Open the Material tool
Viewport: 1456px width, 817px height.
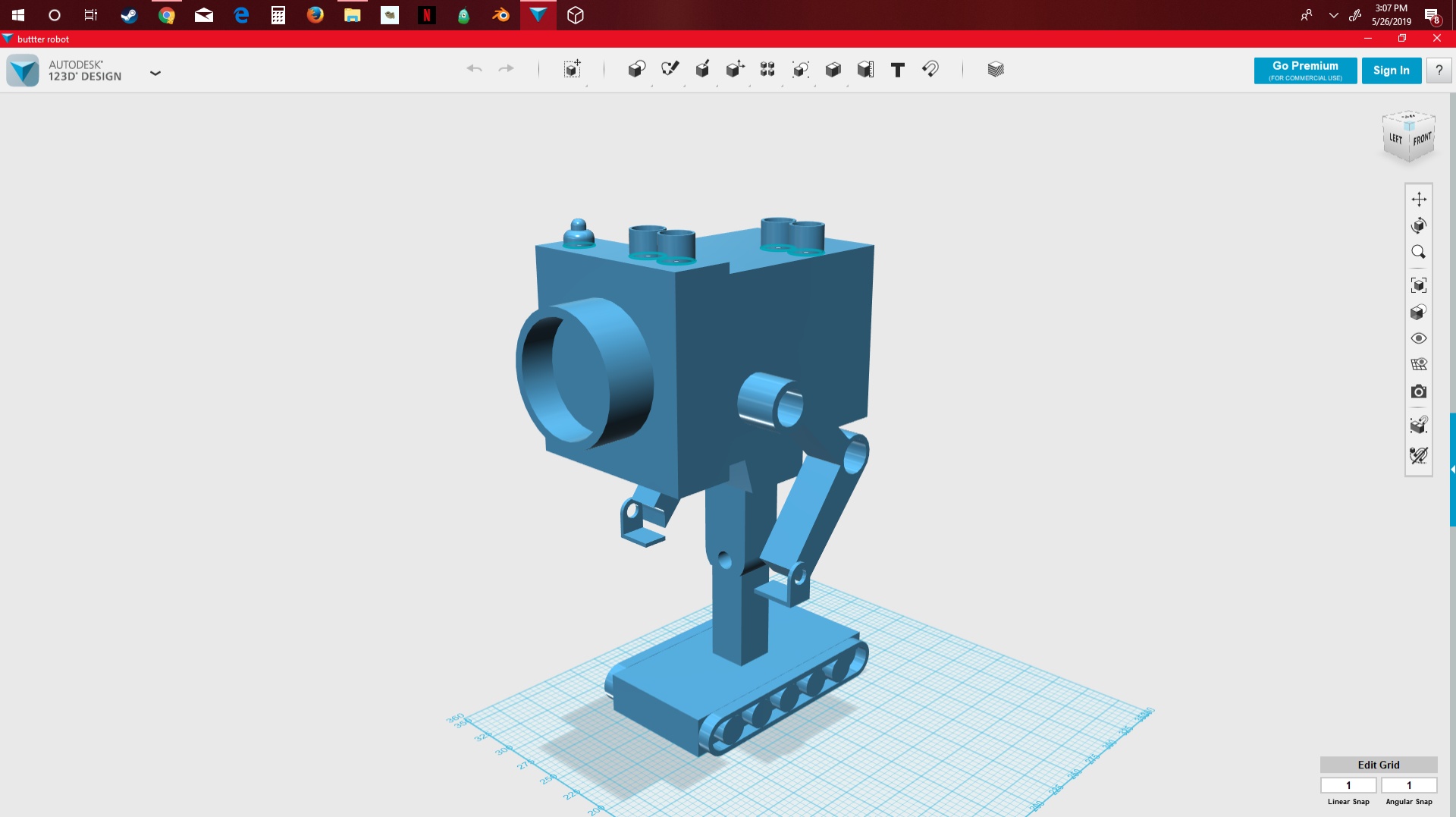996,69
